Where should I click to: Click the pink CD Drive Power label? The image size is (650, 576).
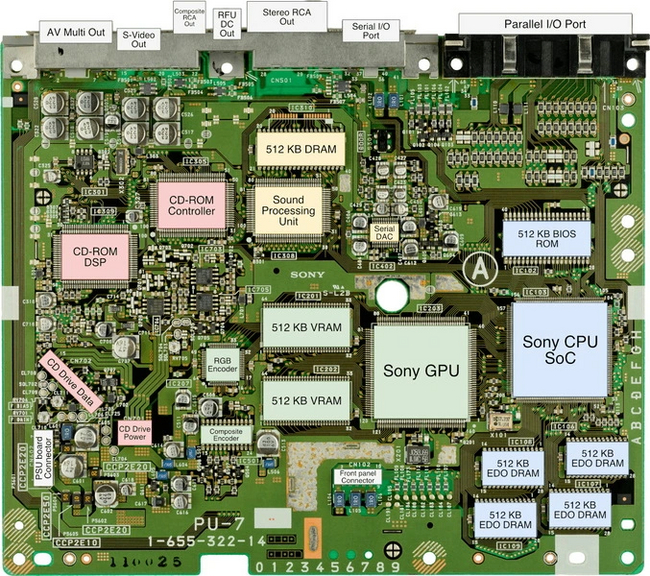[136, 431]
